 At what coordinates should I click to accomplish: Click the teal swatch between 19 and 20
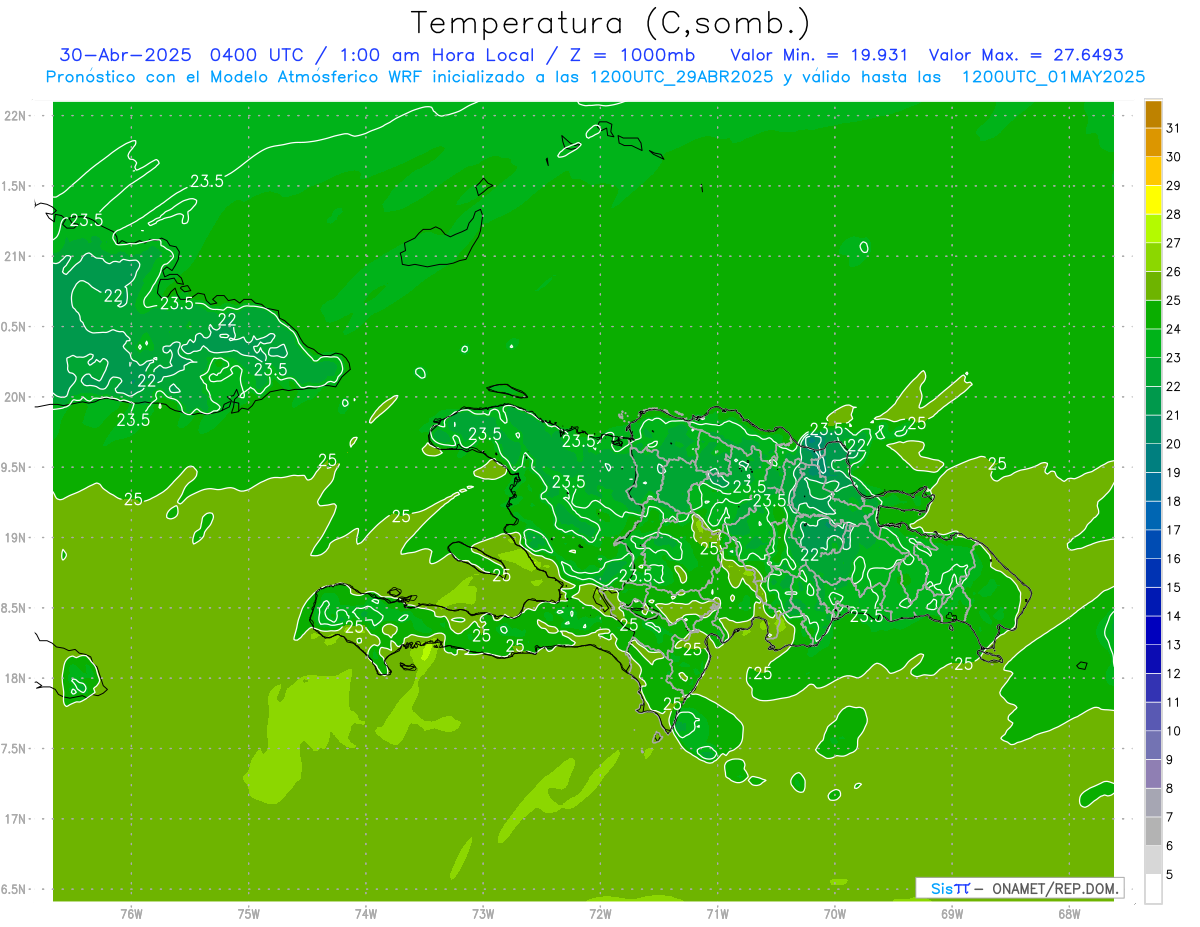click(1153, 459)
